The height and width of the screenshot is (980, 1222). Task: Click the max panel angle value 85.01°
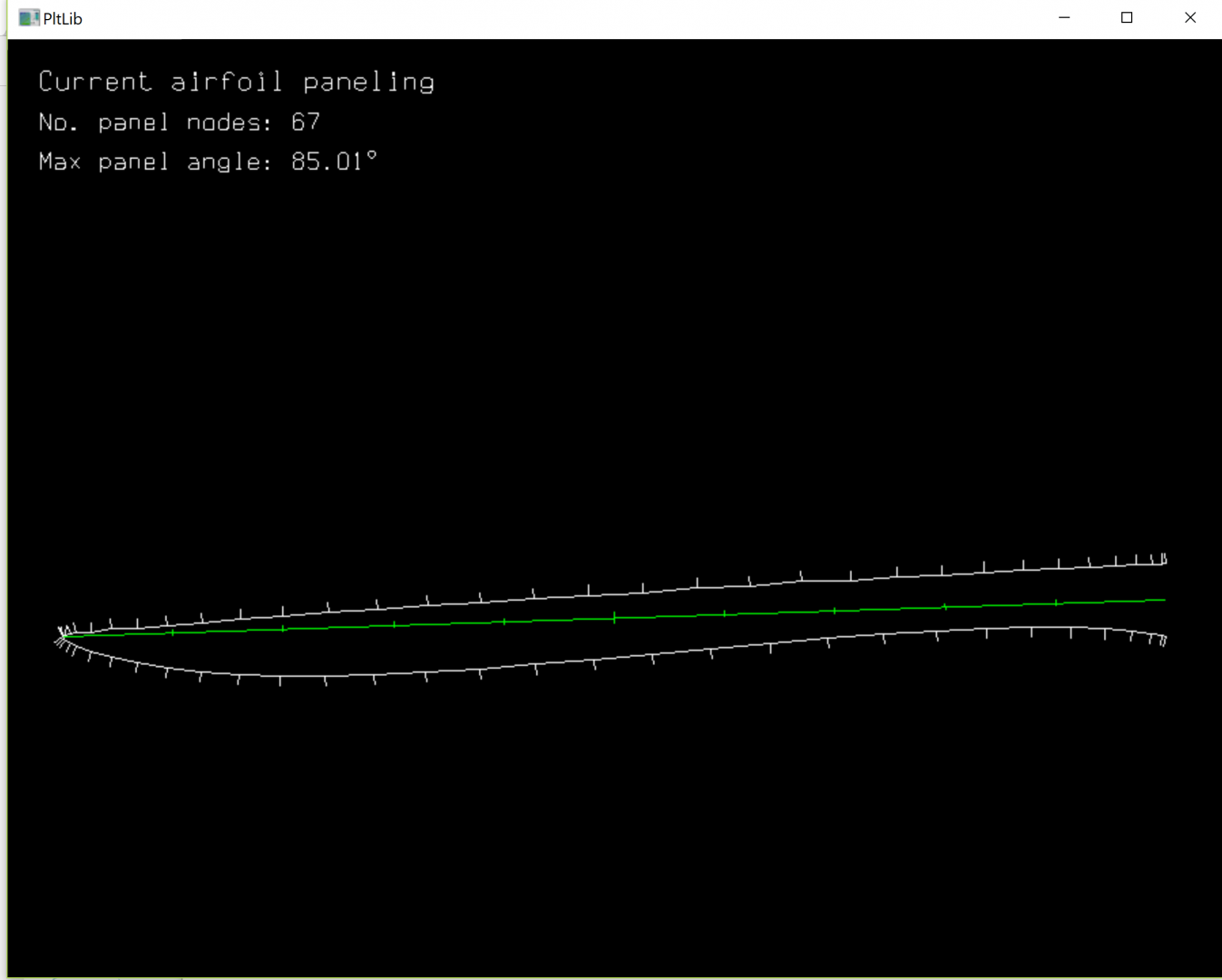click(333, 162)
